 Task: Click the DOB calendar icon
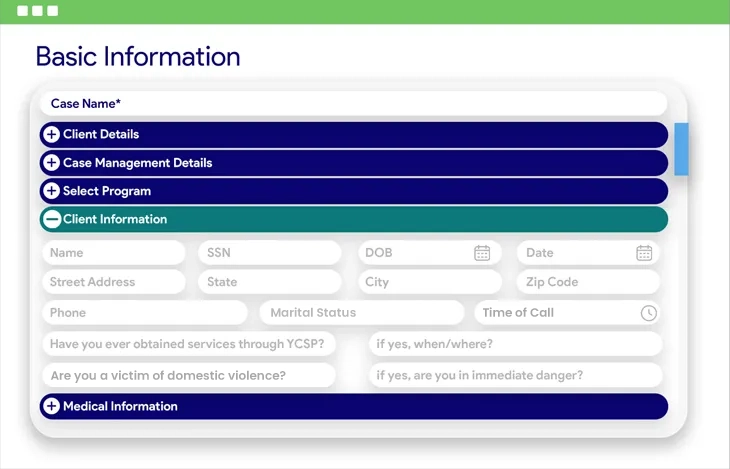482,253
